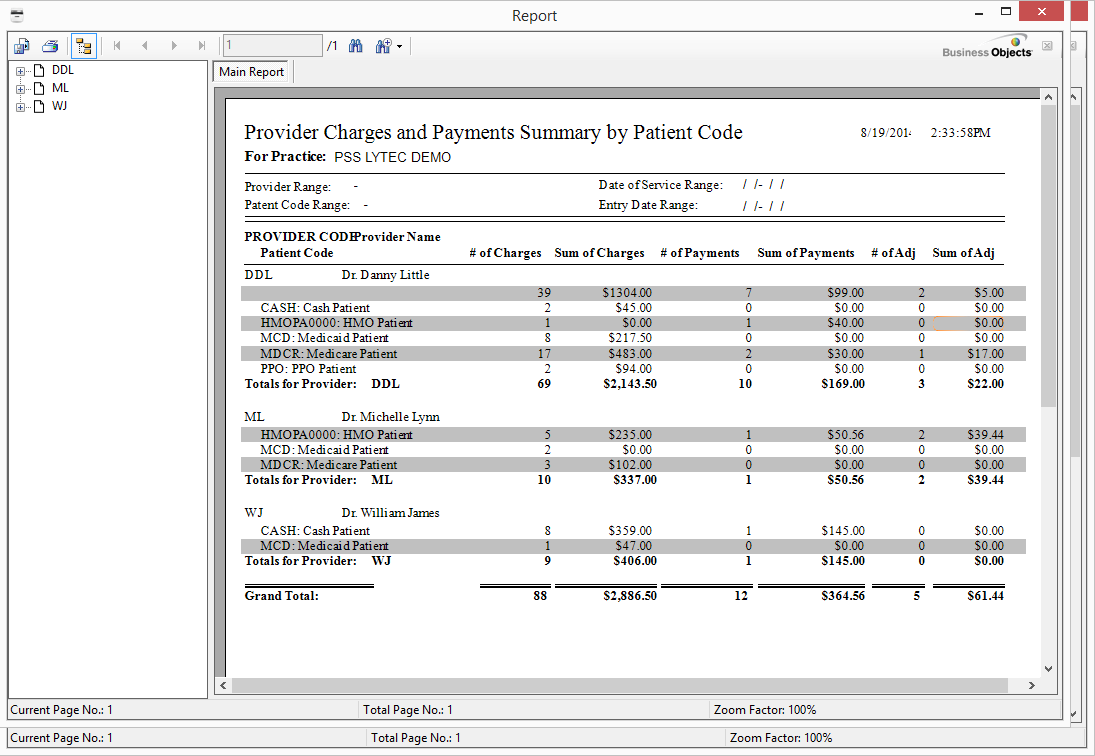Select ML in the group tree

point(60,88)
